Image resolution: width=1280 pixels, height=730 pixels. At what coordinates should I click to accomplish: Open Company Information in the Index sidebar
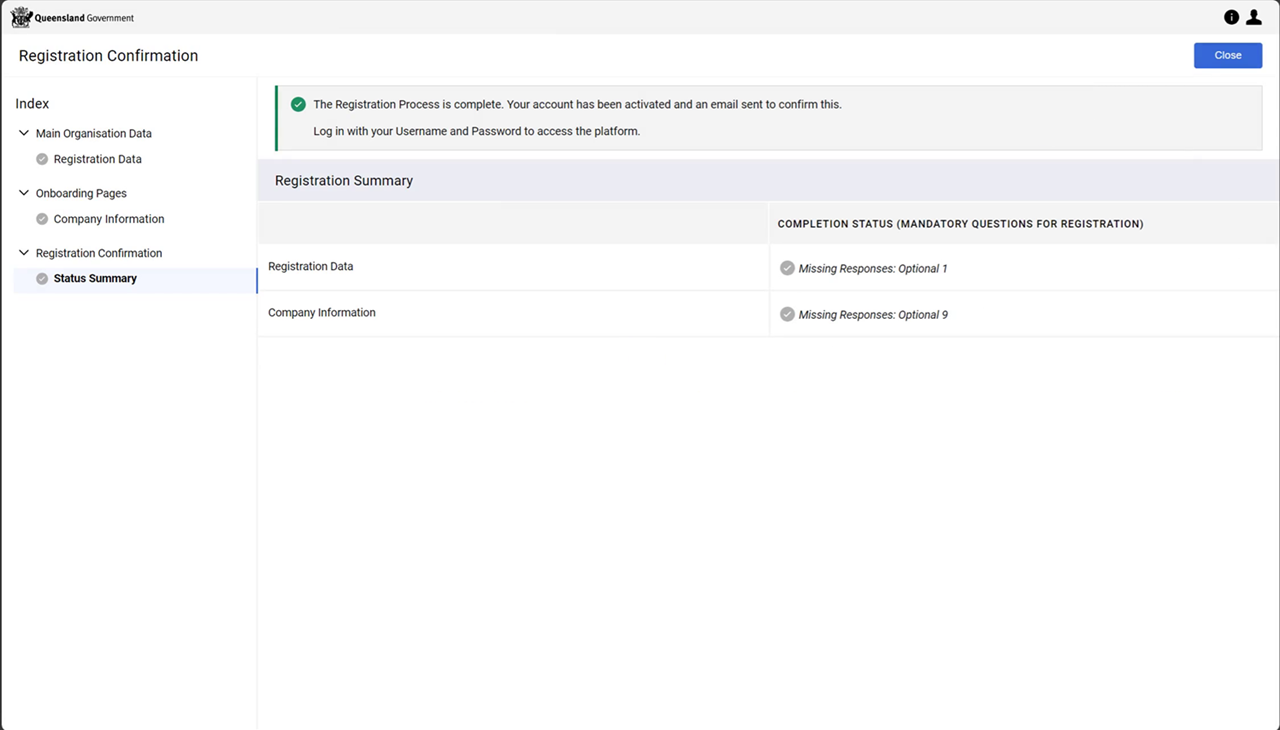pyautogui.click(x=109, y=219)
